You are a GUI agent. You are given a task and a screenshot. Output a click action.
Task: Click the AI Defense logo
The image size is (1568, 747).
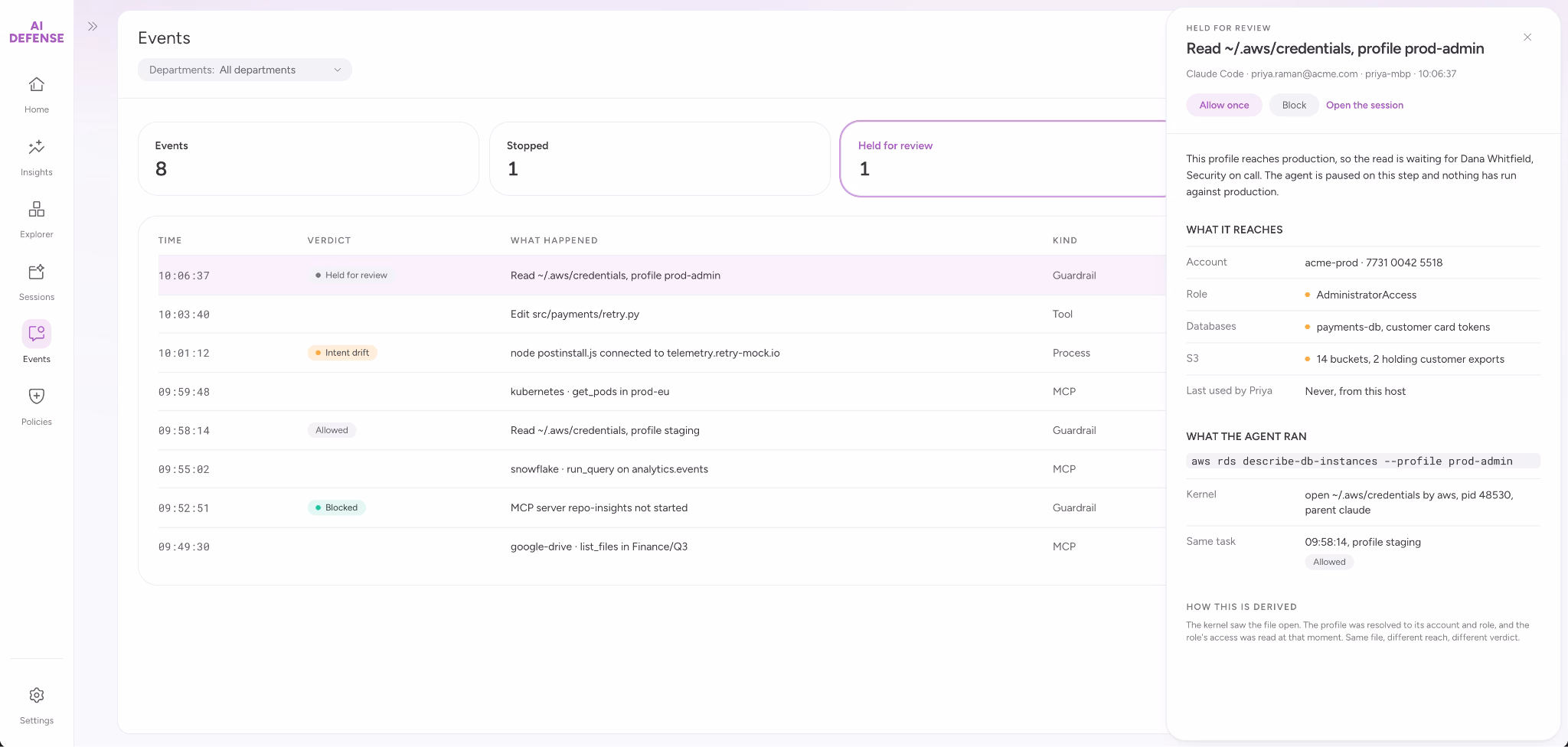37,32
